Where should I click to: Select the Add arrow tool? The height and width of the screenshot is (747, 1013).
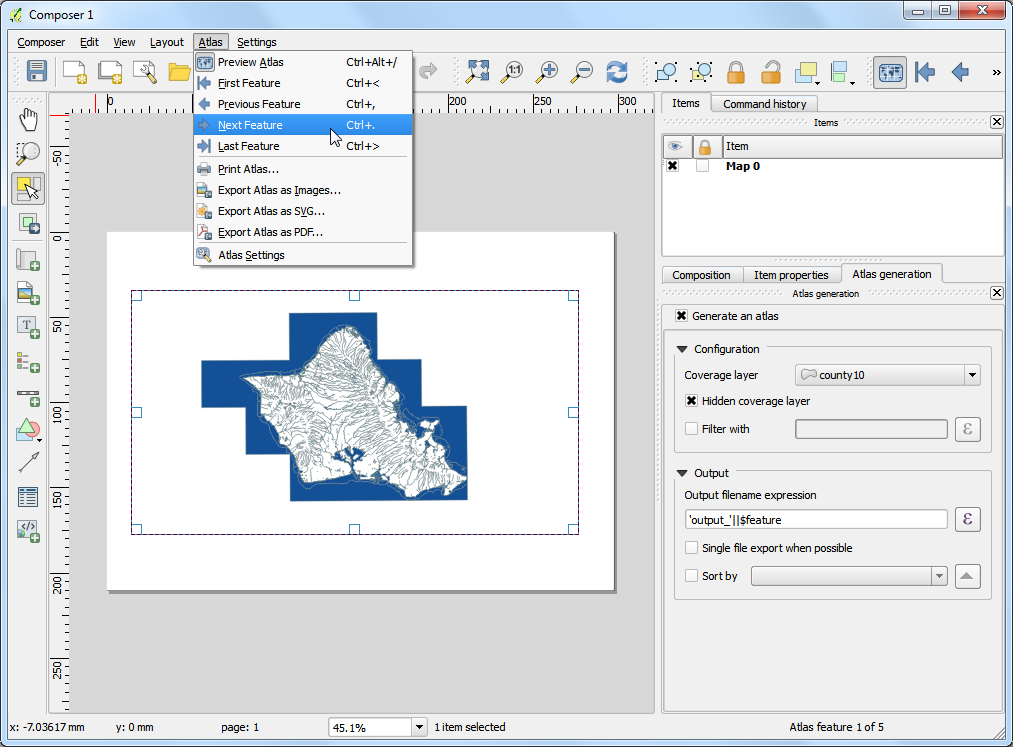click(28, 462)
